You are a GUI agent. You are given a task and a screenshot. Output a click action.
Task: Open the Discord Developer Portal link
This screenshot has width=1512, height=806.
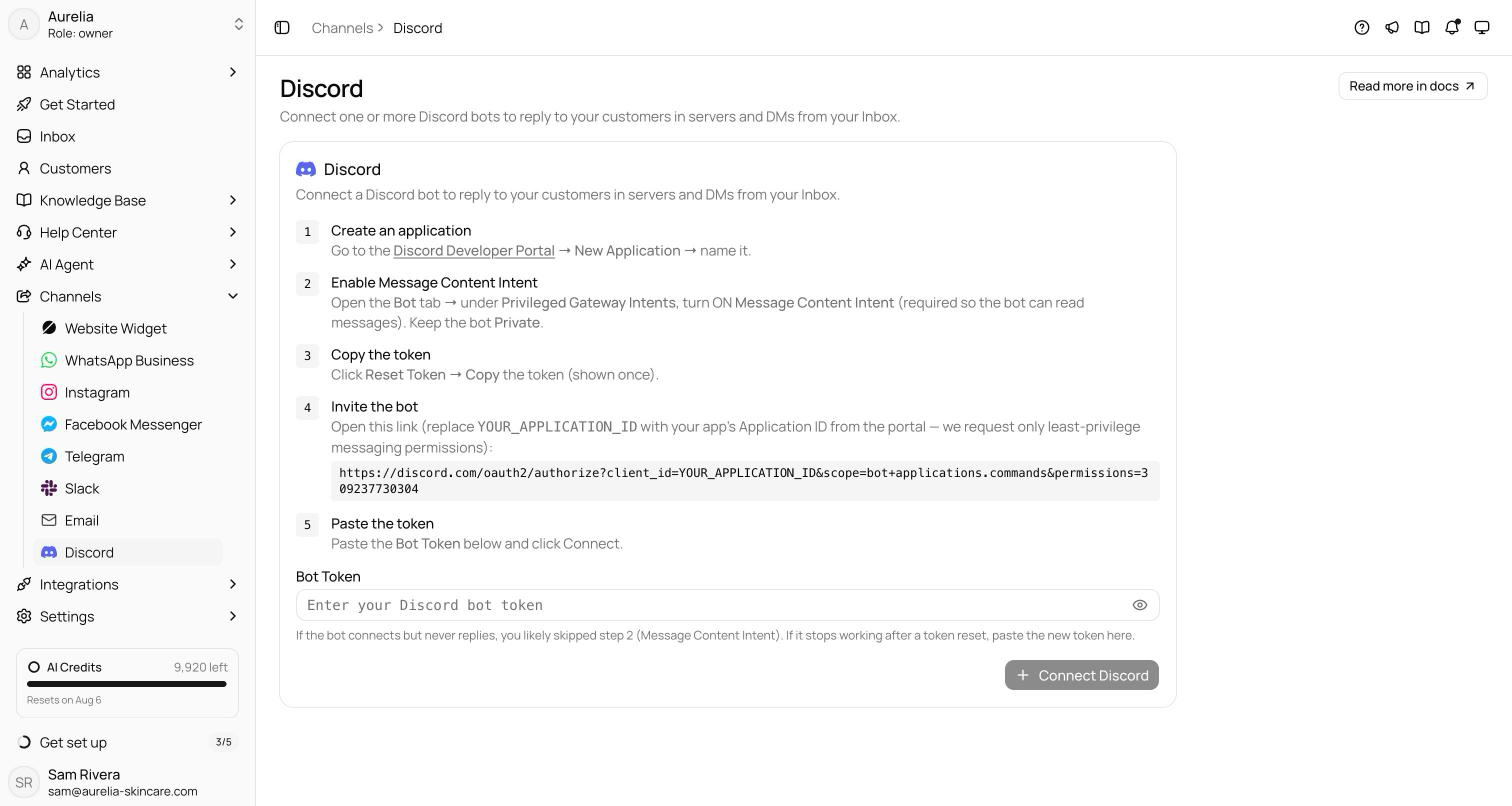[474, 251]
